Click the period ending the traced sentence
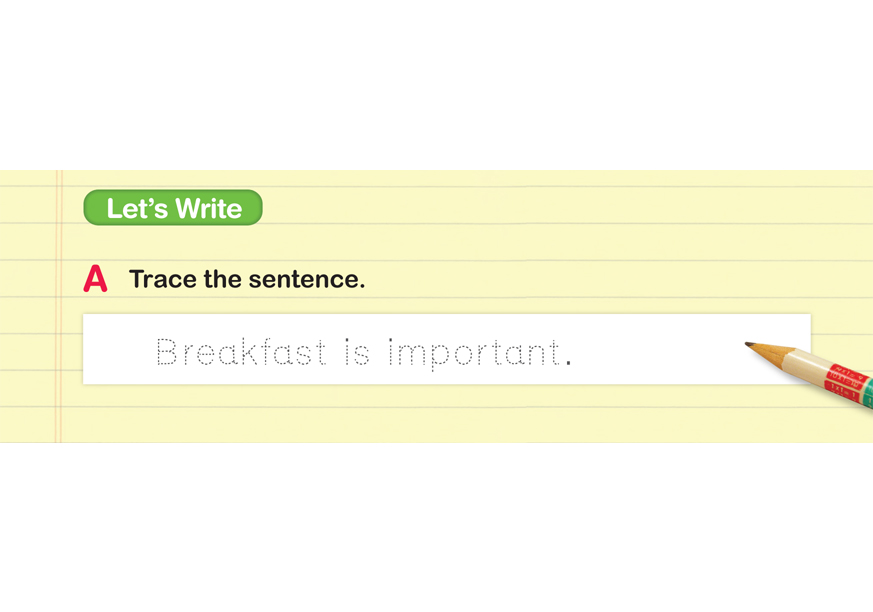The width and height of the screenshot is (873, 612). (568, 363)
